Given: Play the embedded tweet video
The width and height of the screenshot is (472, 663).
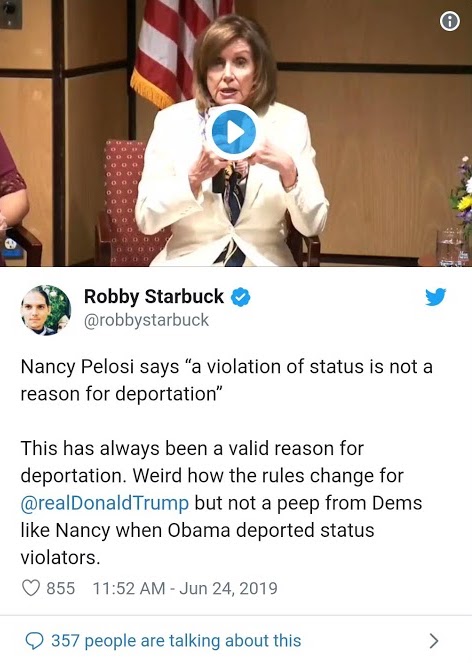Looking at the screenshot, I should pos(233,132).
